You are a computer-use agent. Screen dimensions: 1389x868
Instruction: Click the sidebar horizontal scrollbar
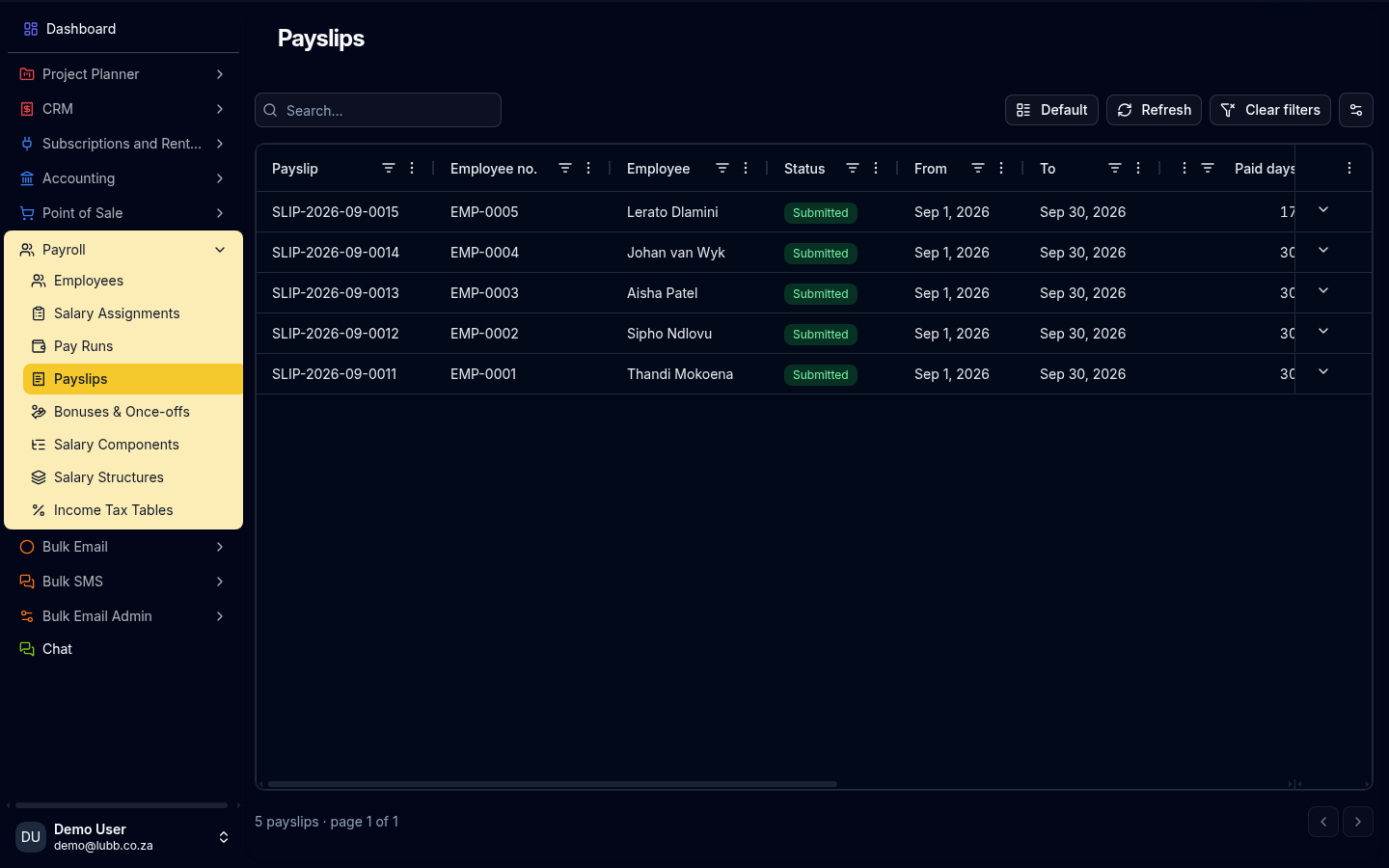click(x=122, y=805)
